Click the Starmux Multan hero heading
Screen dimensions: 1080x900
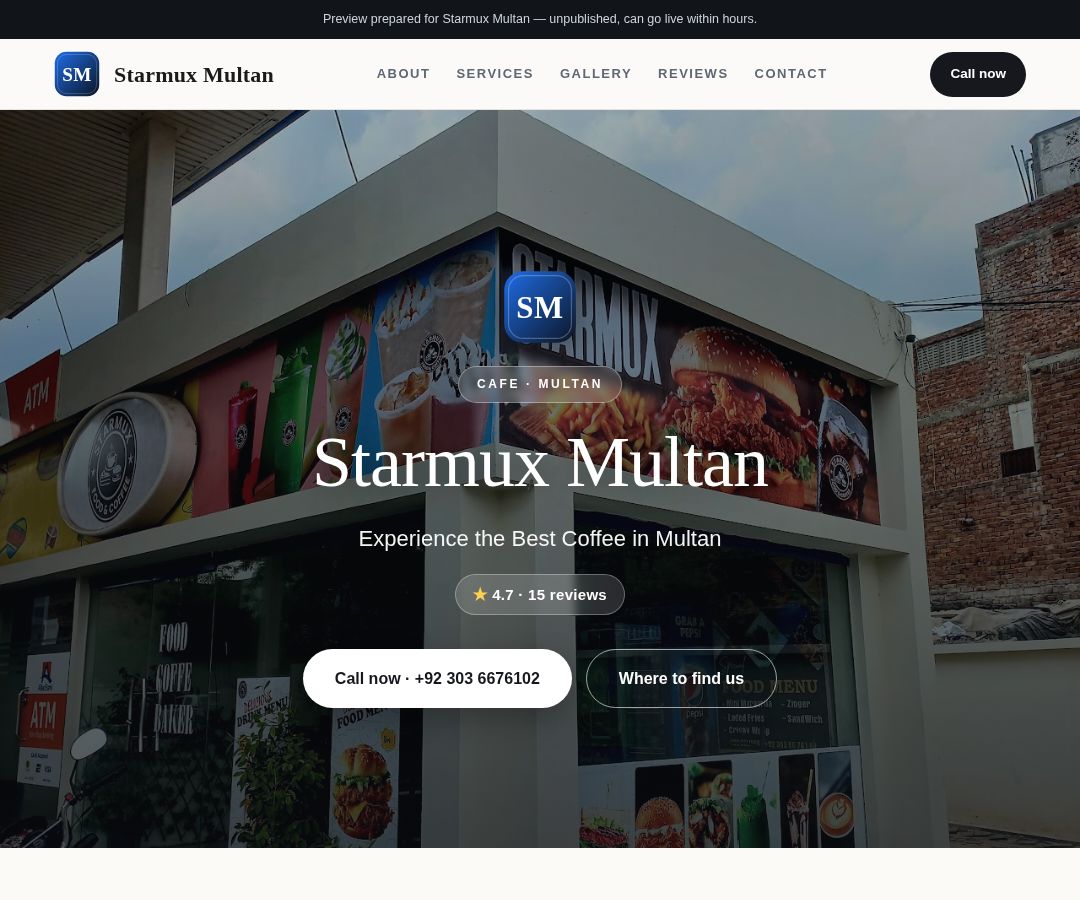[540, 463]
